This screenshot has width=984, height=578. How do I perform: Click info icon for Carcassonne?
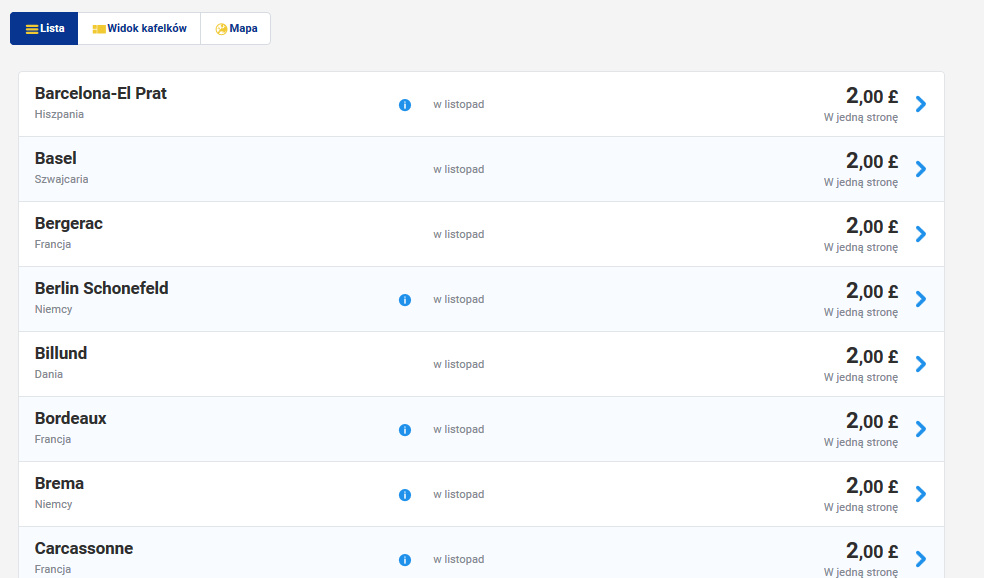(405, 560)
